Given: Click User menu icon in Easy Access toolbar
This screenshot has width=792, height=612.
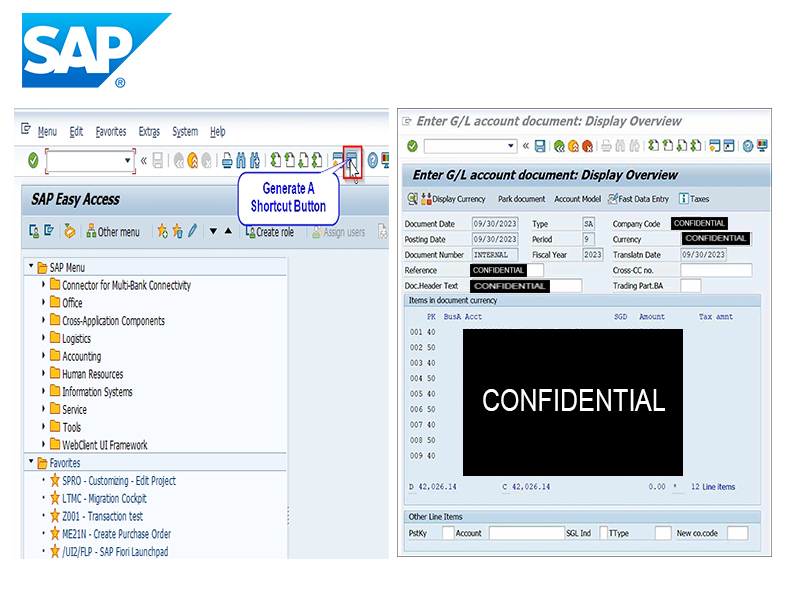Looking at the screenshot, I should 34,231.
